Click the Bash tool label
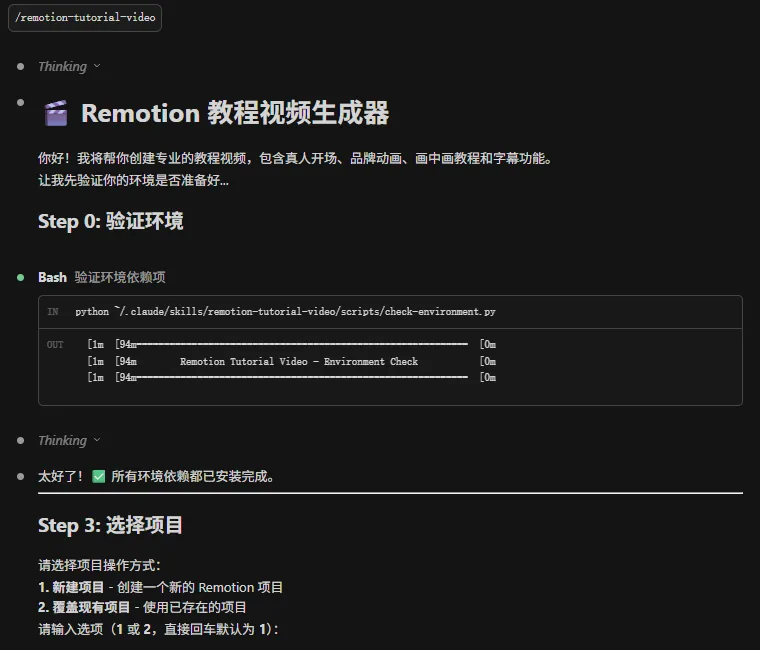 tap(52, 277)
